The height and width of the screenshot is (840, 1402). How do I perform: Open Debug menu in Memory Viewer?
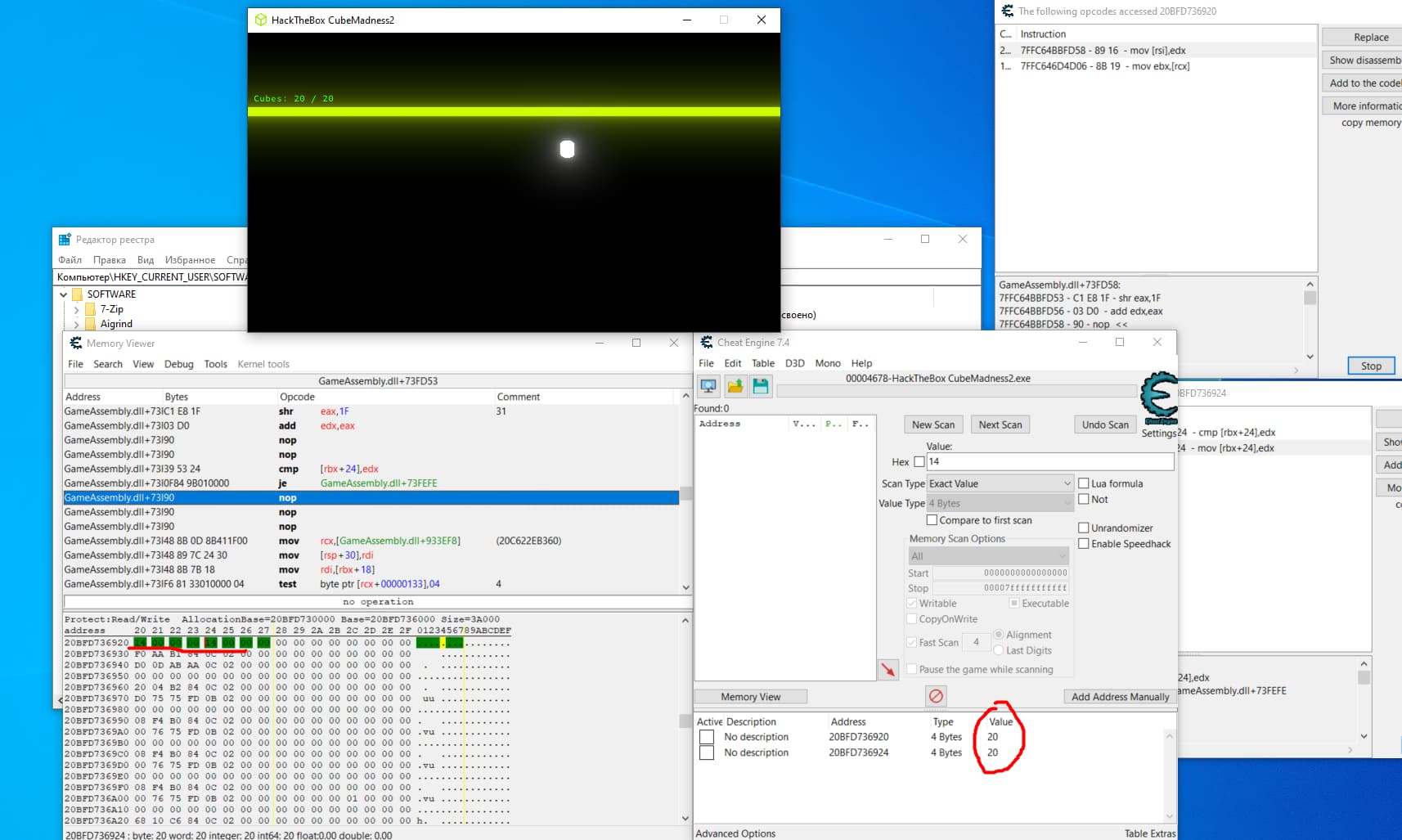pos(178,364)
